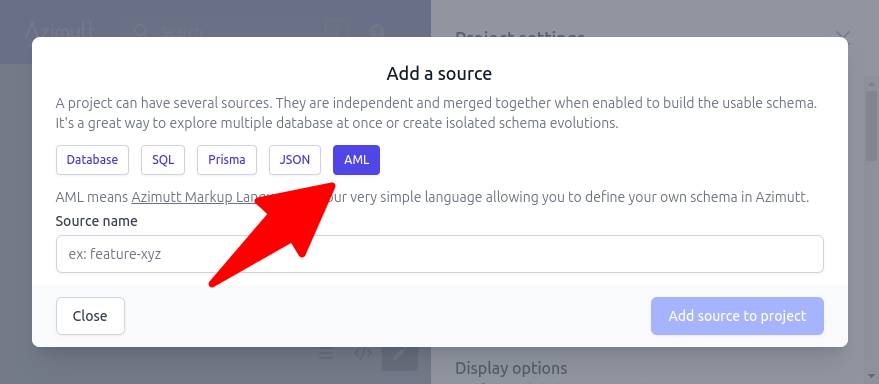Image resolution: width=879 pixels, height=384 pixels.
Task: Click the help question mark icon
Action: 377,31
